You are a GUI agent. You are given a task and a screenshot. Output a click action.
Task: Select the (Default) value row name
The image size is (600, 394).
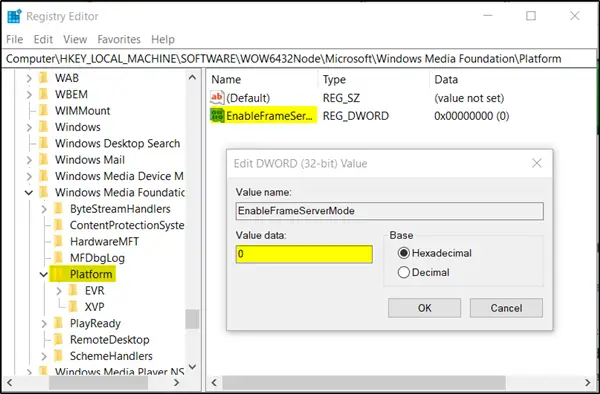point(248,98)
